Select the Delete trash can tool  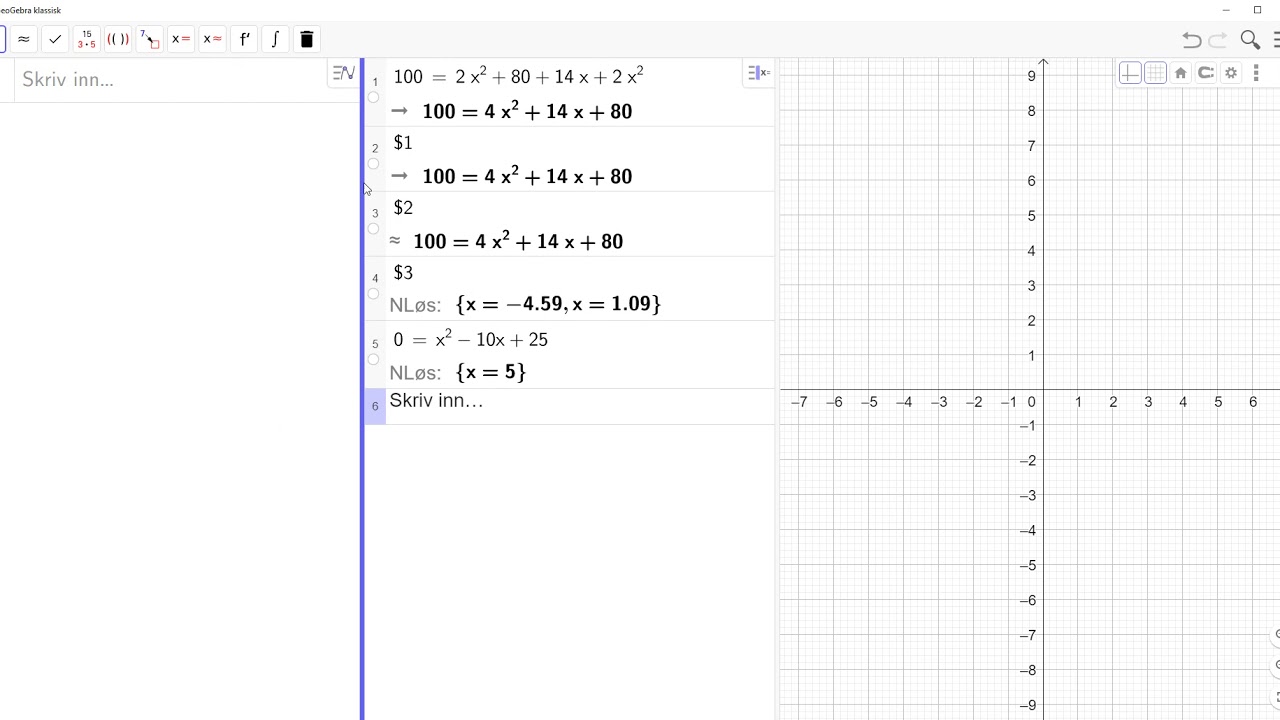(307, 39)
